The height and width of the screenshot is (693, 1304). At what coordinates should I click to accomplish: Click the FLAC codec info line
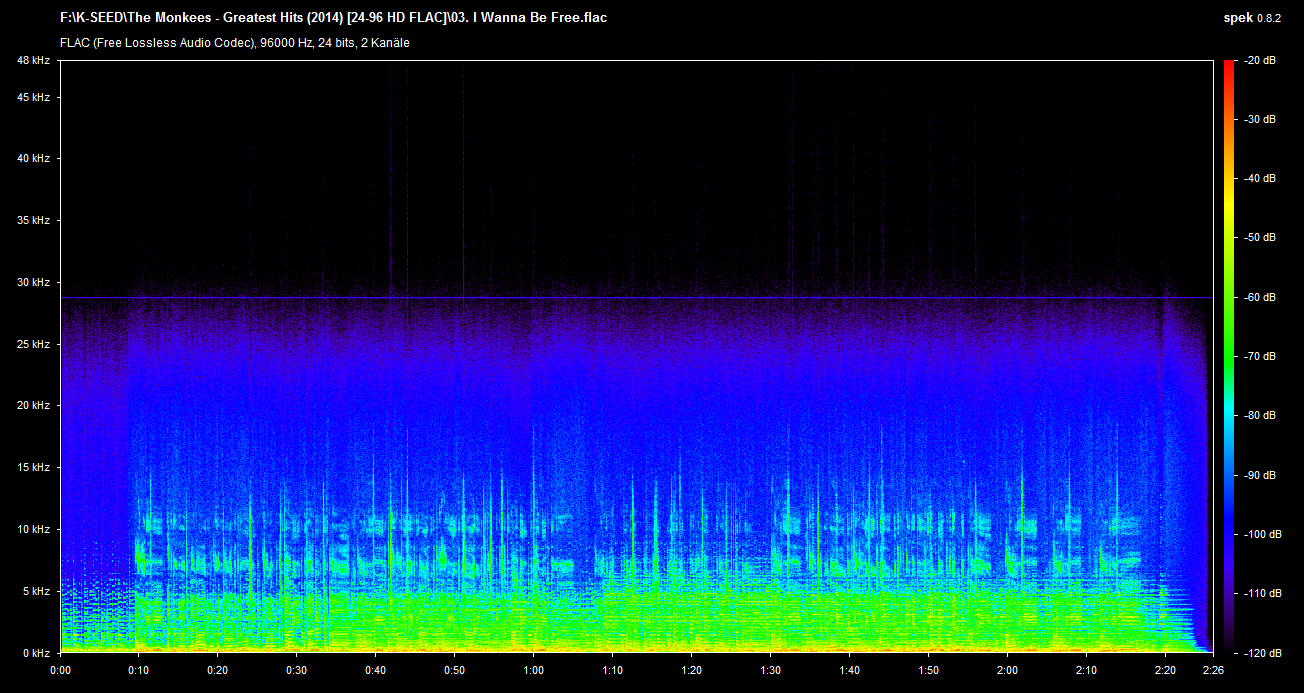coord(235,43)
